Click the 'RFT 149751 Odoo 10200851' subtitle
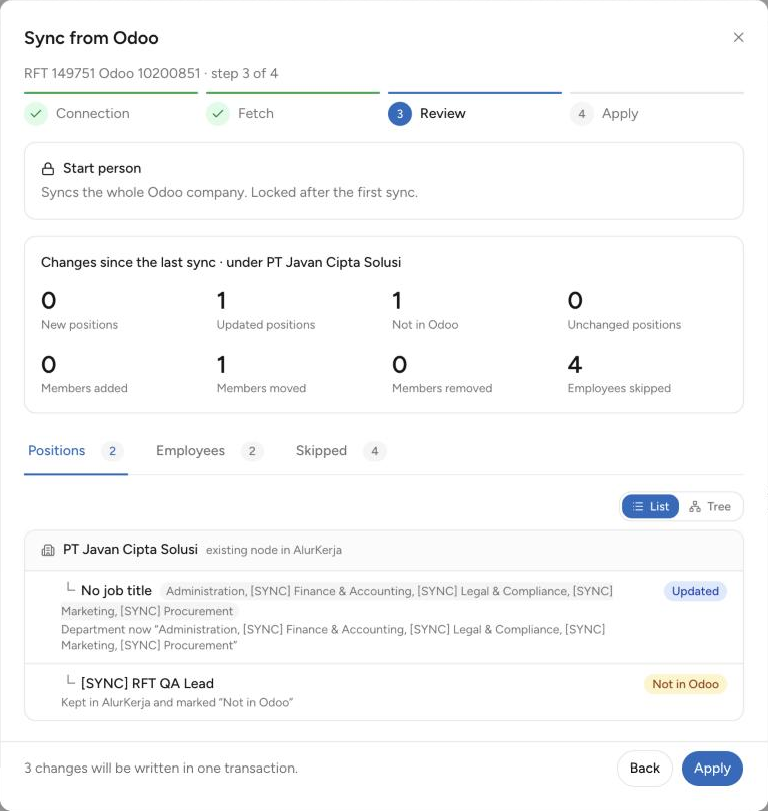Viewport: 768px width, 811px height. click(x=112, y=73)
